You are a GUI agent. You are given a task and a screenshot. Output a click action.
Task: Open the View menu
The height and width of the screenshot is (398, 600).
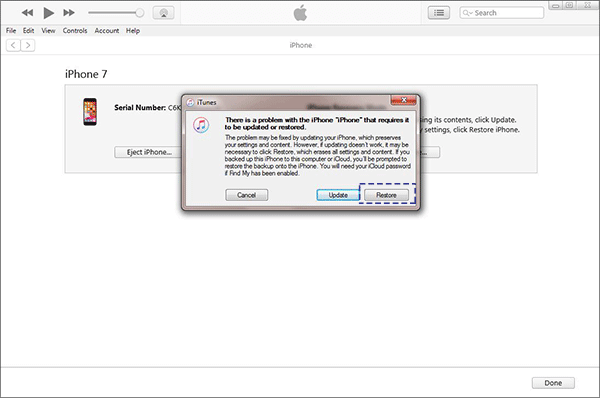pyautogui.click(x=48, y=31)
